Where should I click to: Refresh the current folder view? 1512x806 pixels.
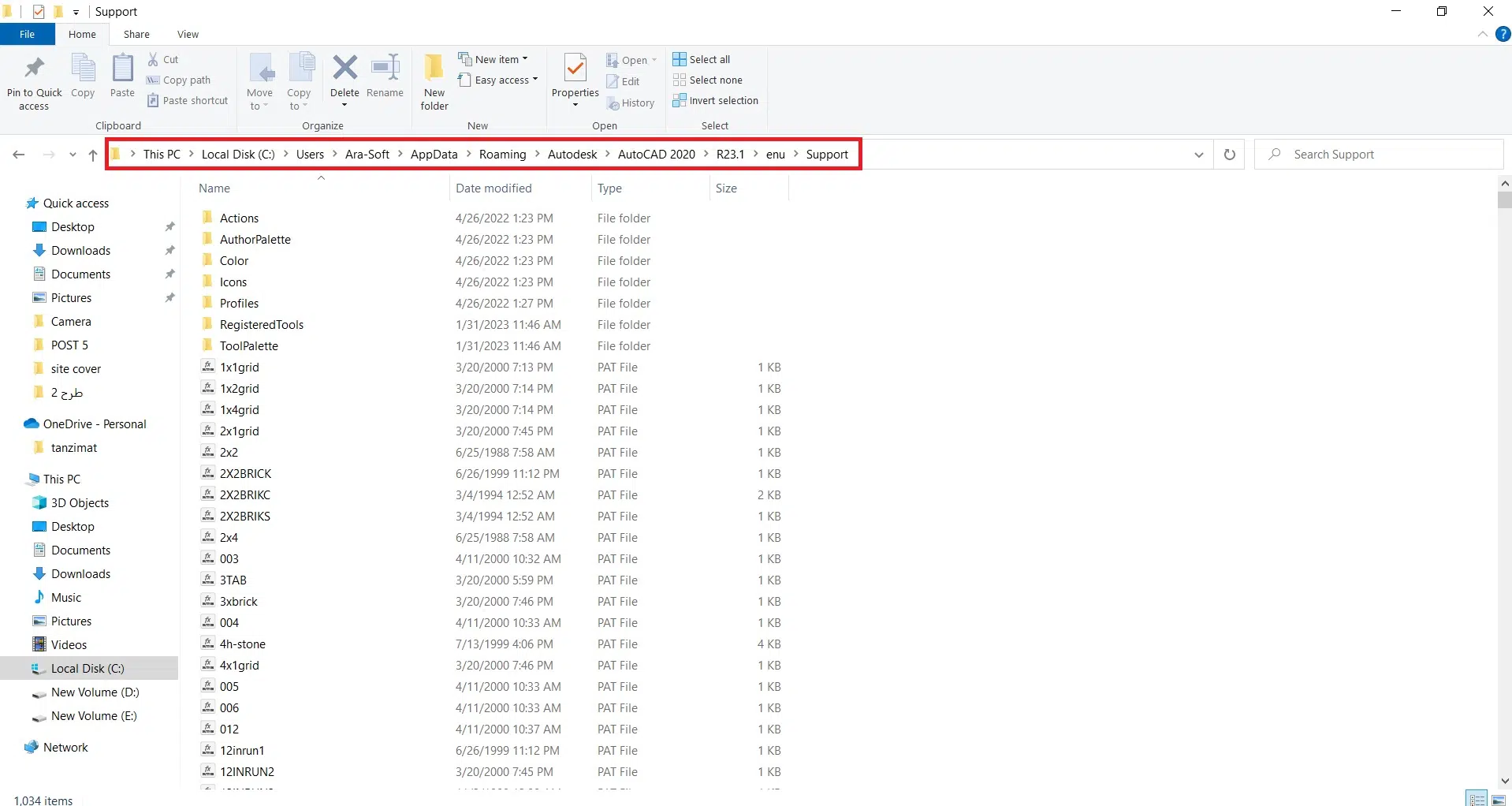click(1229, 155)
